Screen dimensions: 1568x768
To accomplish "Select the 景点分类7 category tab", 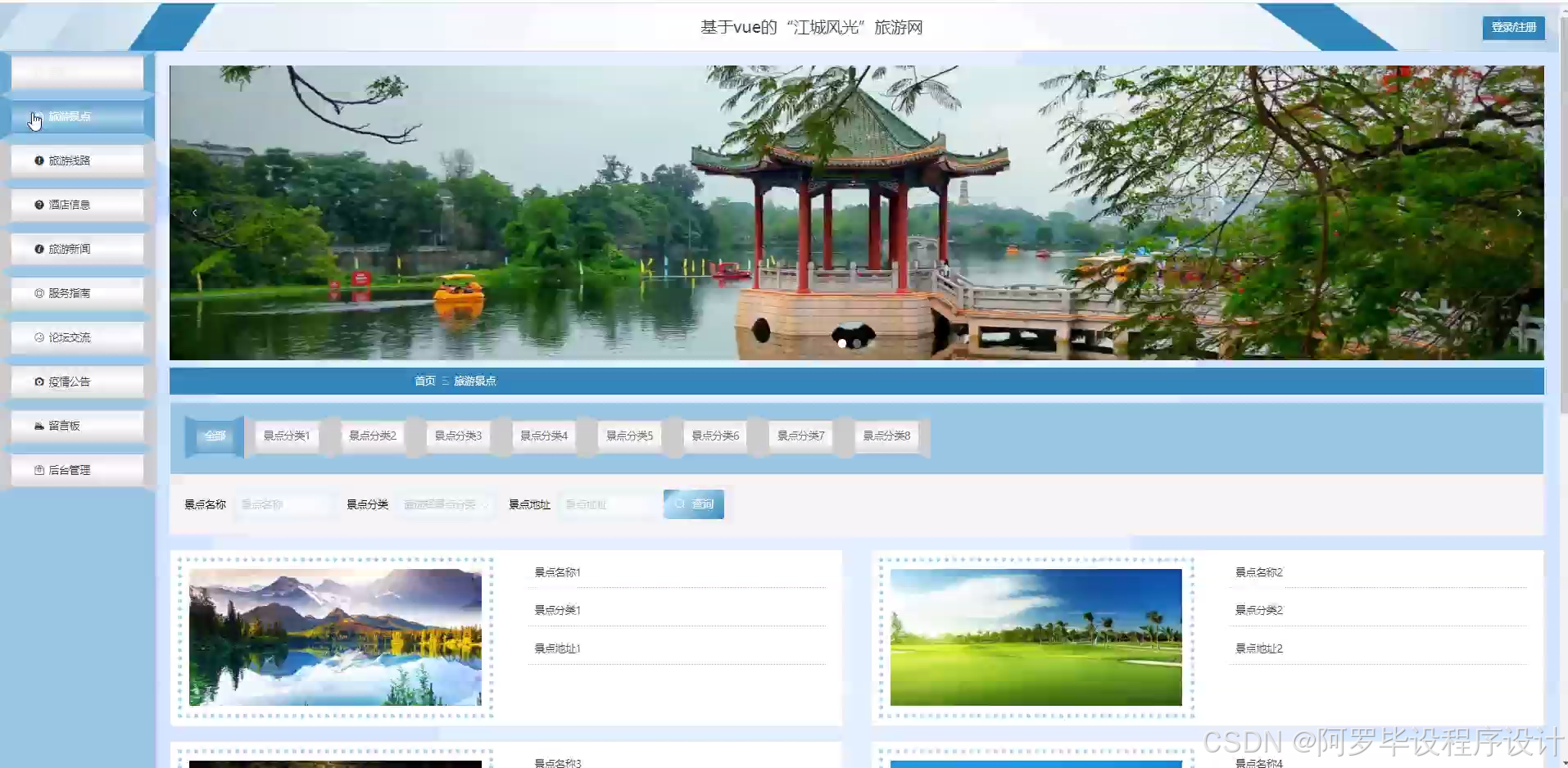I will [x=800, y=436].
